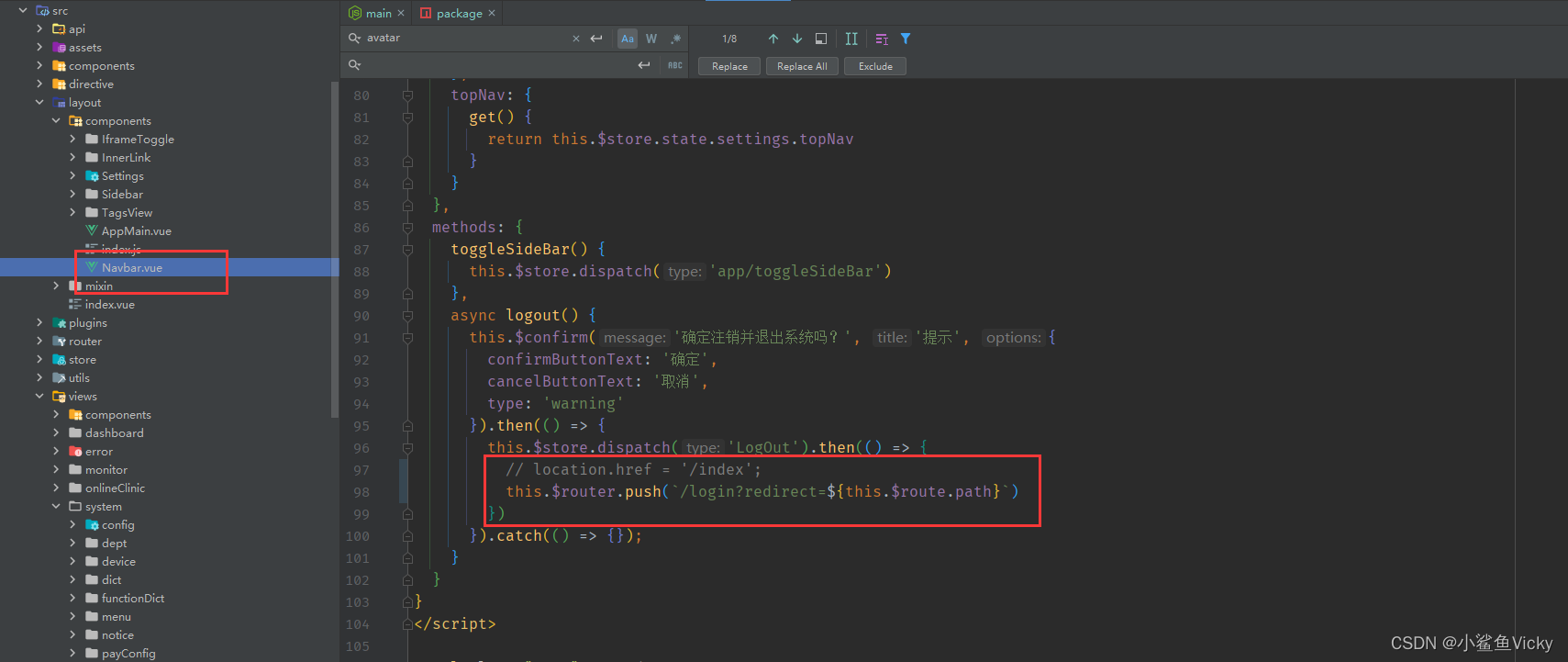This screenshot has height=662, width=1568.
Task: Select all occurrences icon
Action: [x=882, y=39]
